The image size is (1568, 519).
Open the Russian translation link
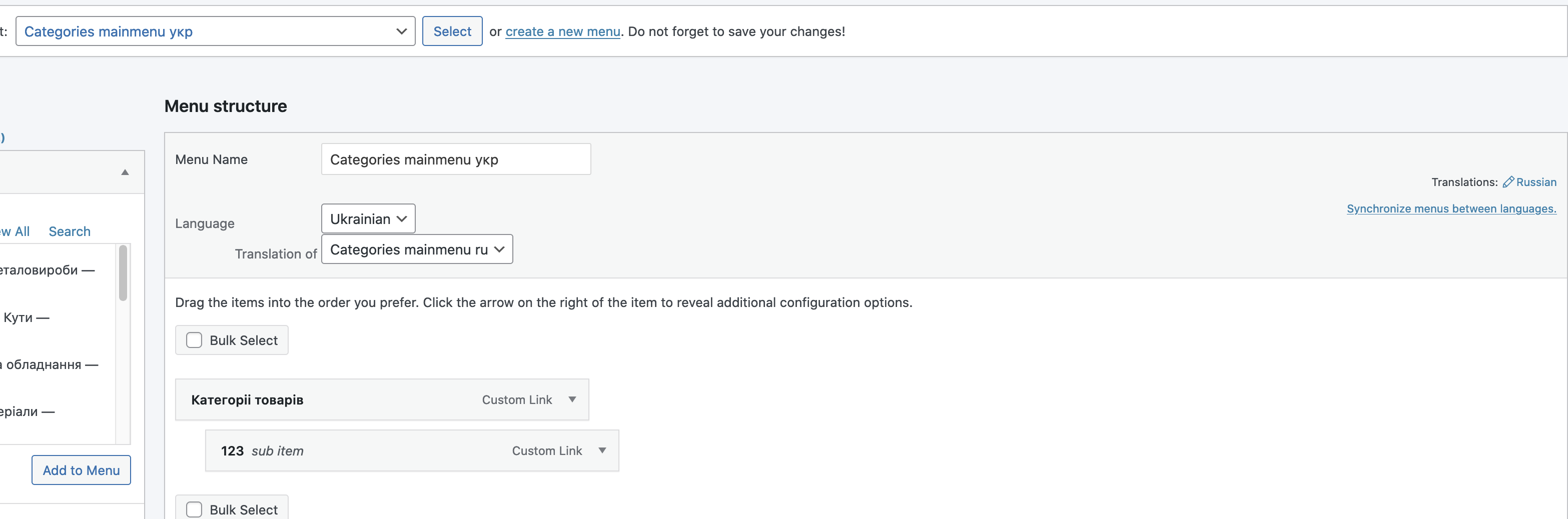[x=1536, y=182]
